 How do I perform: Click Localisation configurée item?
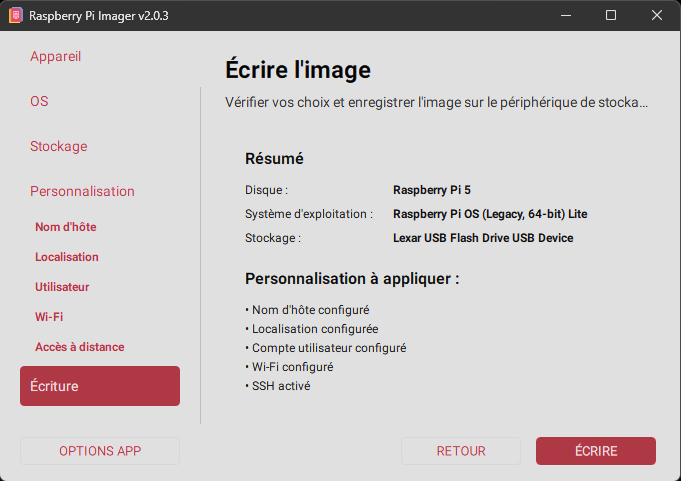click(x=312, y=329)
